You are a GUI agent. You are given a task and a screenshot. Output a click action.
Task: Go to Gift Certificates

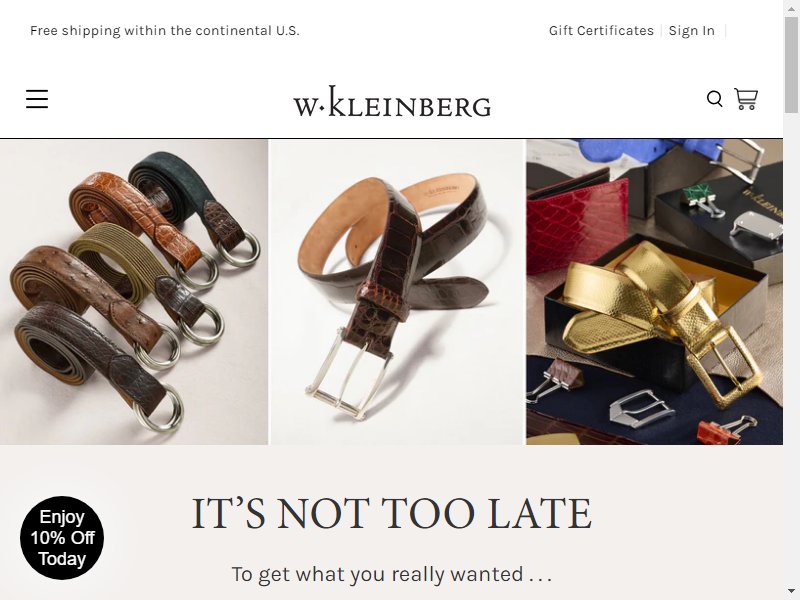tap(601, 31)
